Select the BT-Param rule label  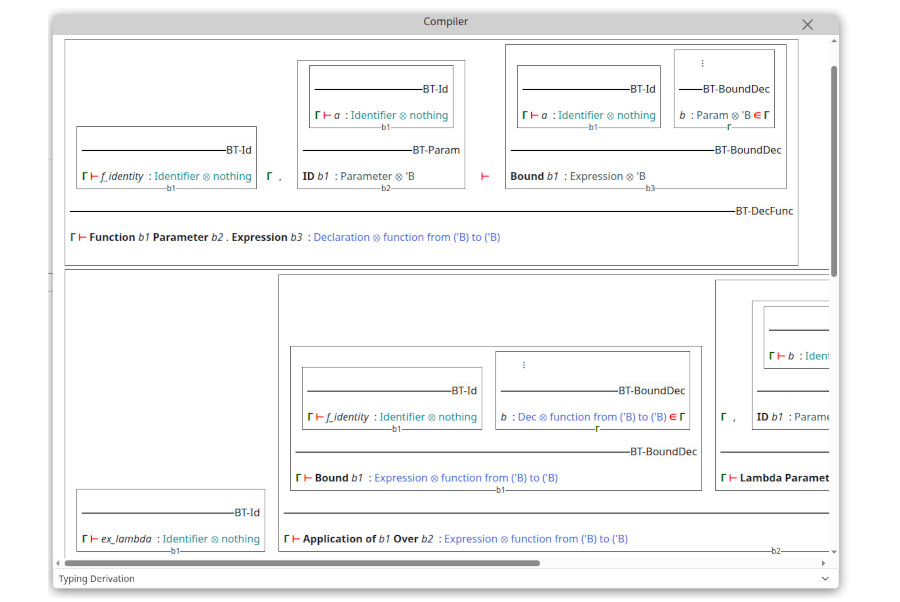pyautogui.click(x=436, y=150)
